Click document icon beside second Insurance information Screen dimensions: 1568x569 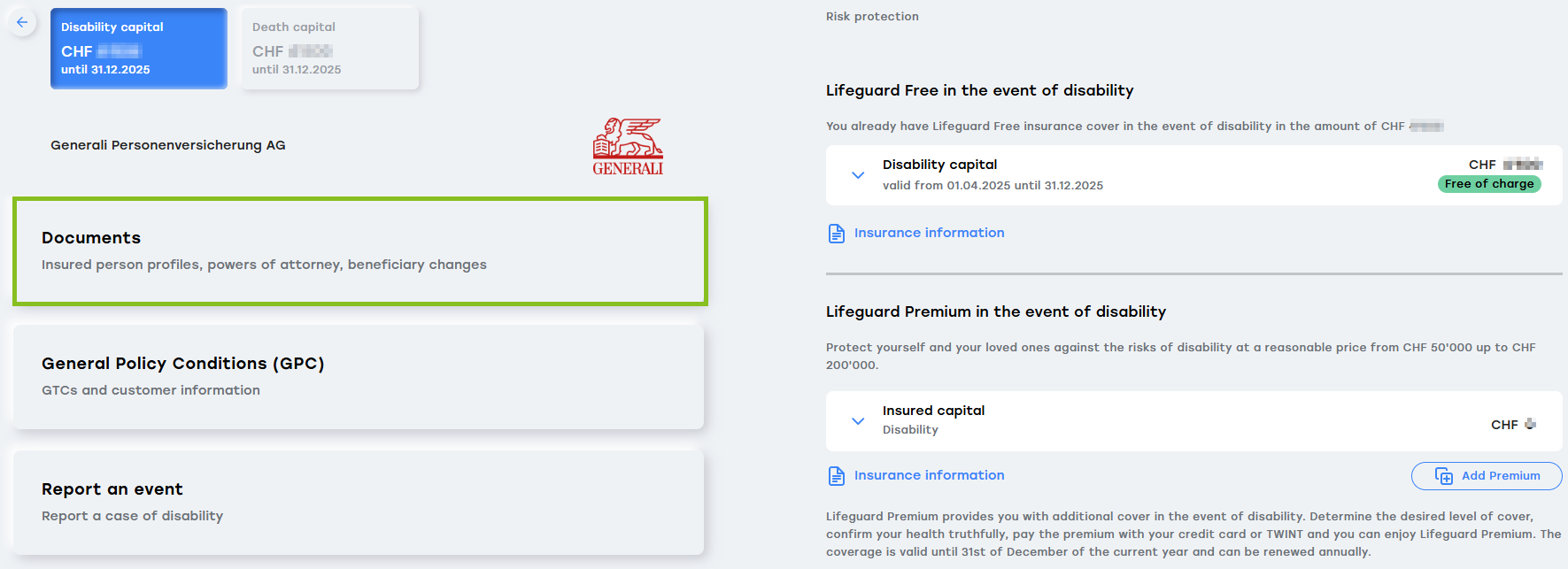[836, 476]
